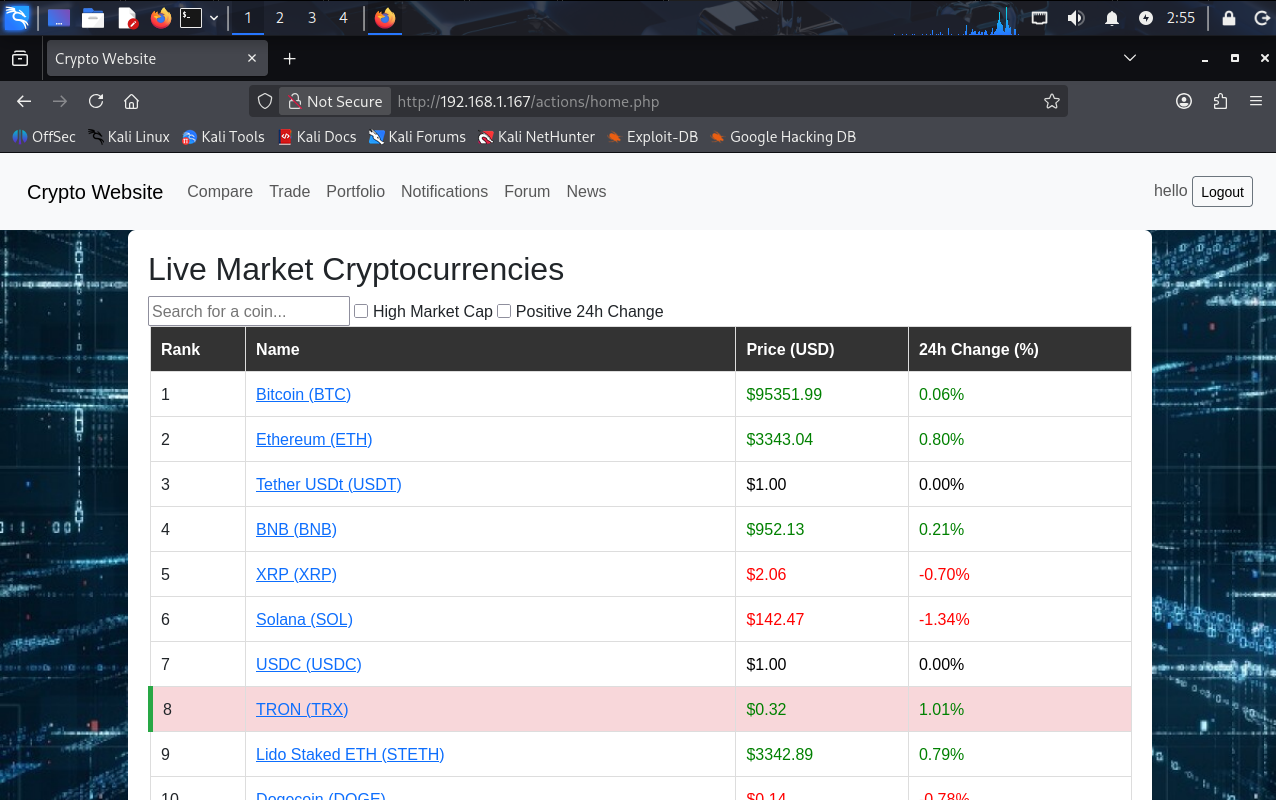Screen dimensions: 1276x800
Task: Bookmark this page with the star icon
Action: click(1051, 101)
